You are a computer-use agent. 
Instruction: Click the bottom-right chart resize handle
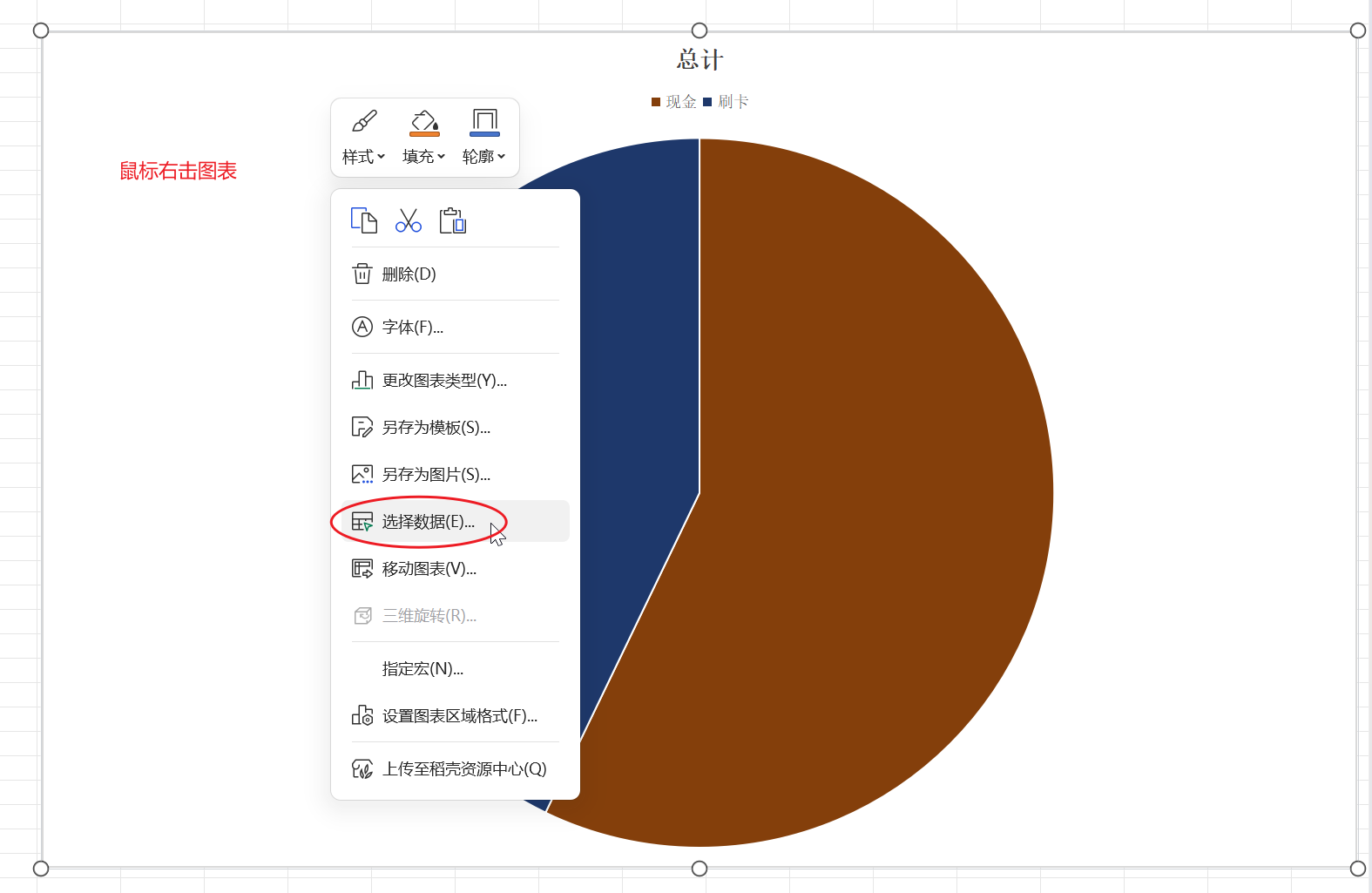[x=1358, y=869]
